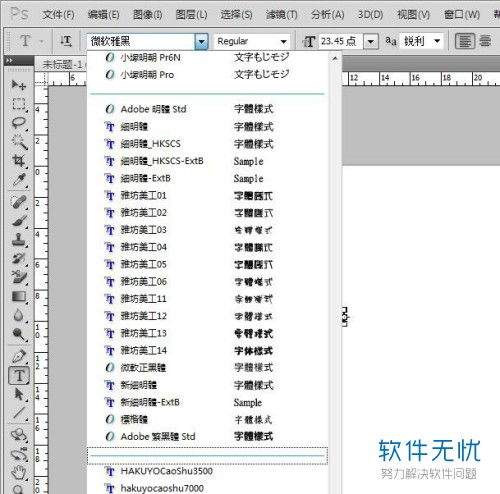Viewport: 500px width, 494px height.
Task: Click the font size field 23.45 点
Action: [x=341, y=42]
